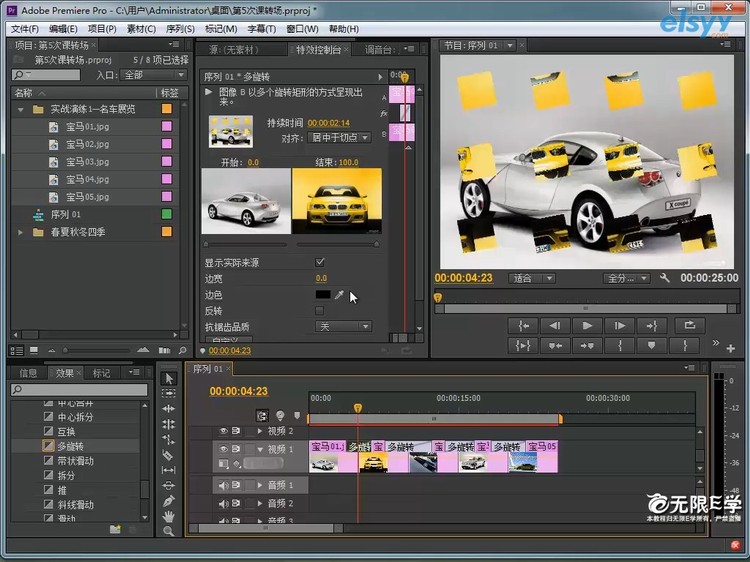Click the timeline timecode 00:00:04:23
This screenshot has height=562, width=750.
pos(238,391)
